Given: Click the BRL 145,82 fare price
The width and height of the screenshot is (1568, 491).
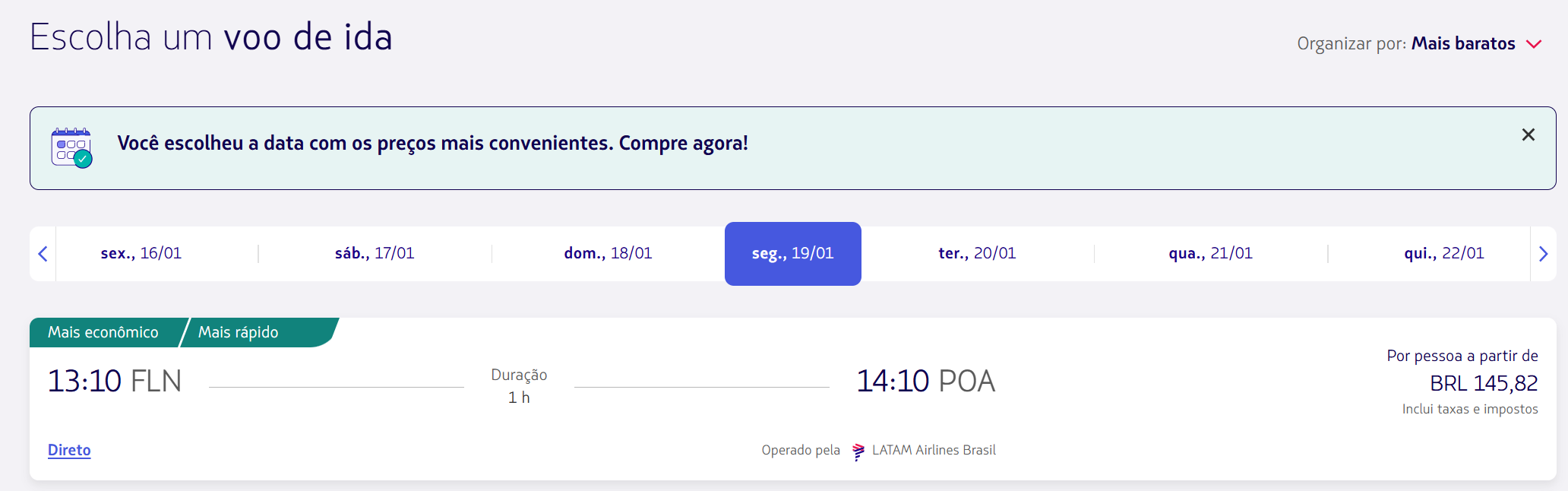Looking at the screenshot, I should 1484,383.
